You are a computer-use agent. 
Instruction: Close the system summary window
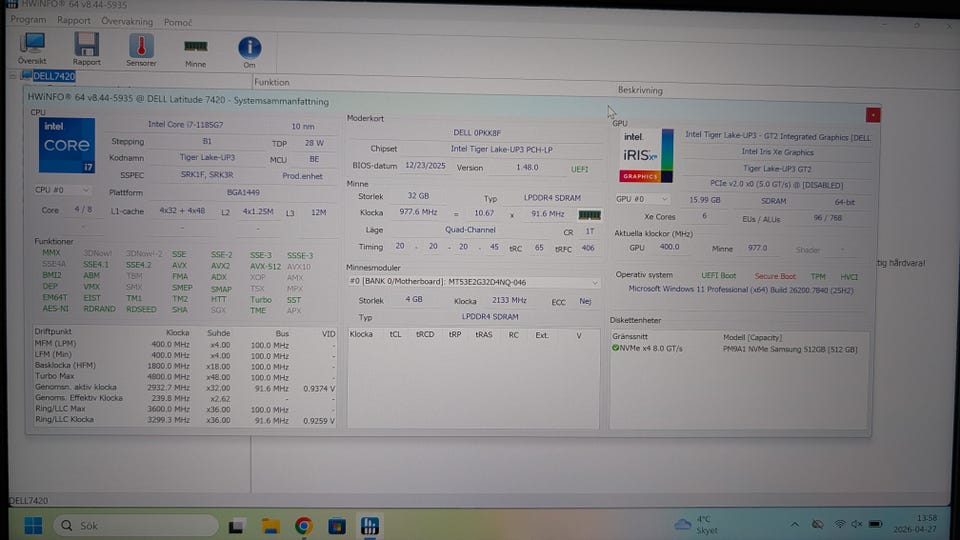click(x=872, y=115)
